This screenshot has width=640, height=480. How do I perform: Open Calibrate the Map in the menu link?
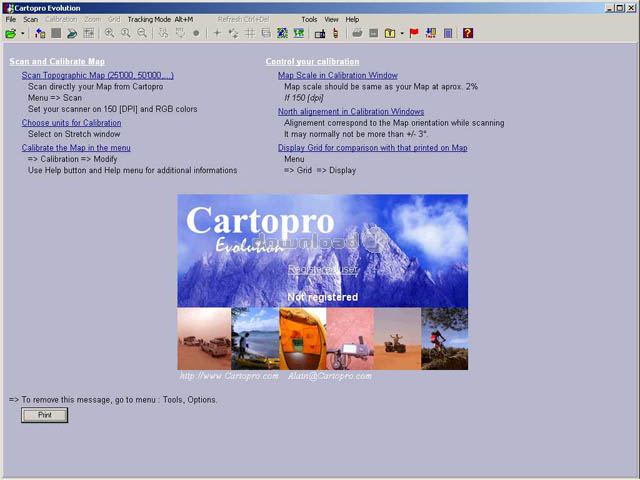click(76, 148)
